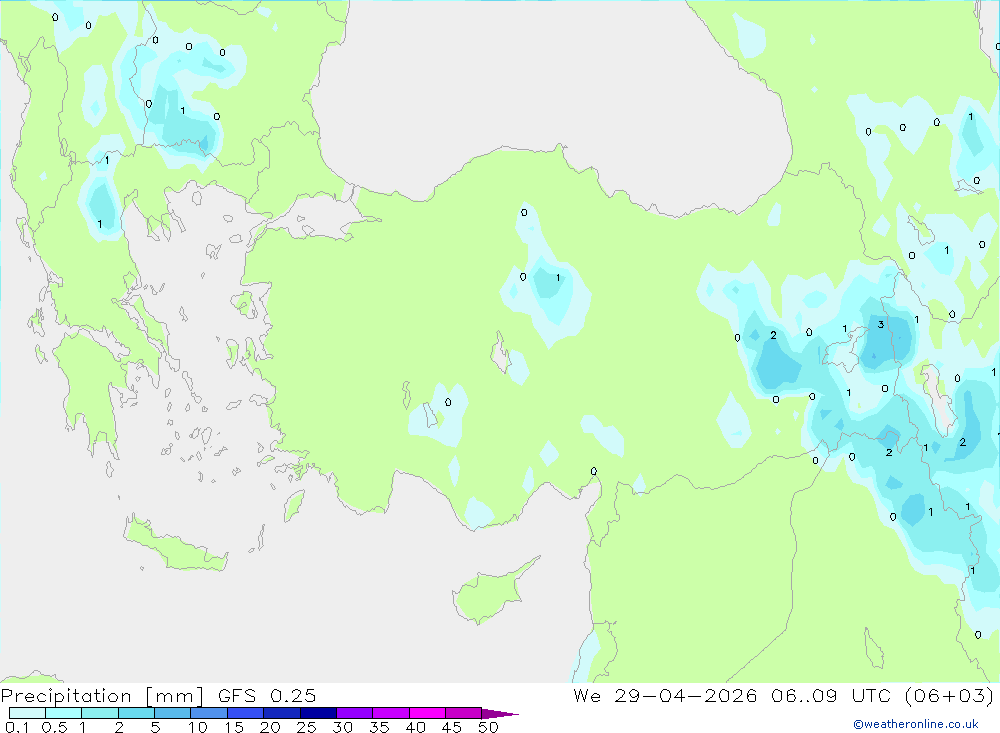Click the 45 legend scale label
The image size is (1000, 733).
(452, 727)
